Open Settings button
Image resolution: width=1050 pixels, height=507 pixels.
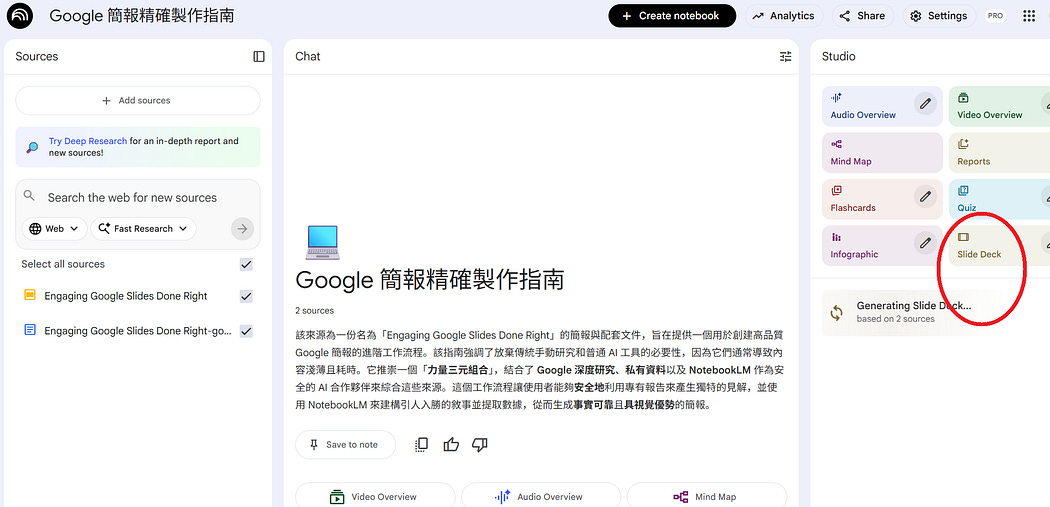[x=940, y=16]
